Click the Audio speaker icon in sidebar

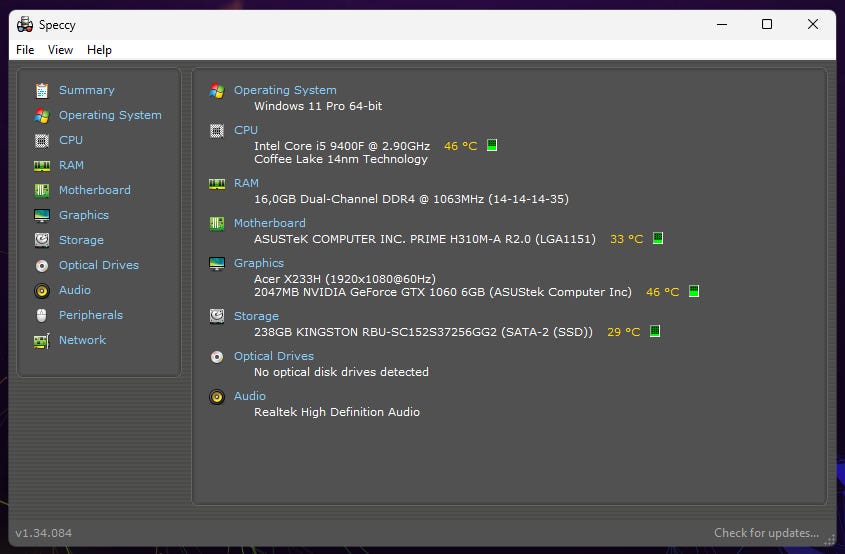click(x=41, y=291)
